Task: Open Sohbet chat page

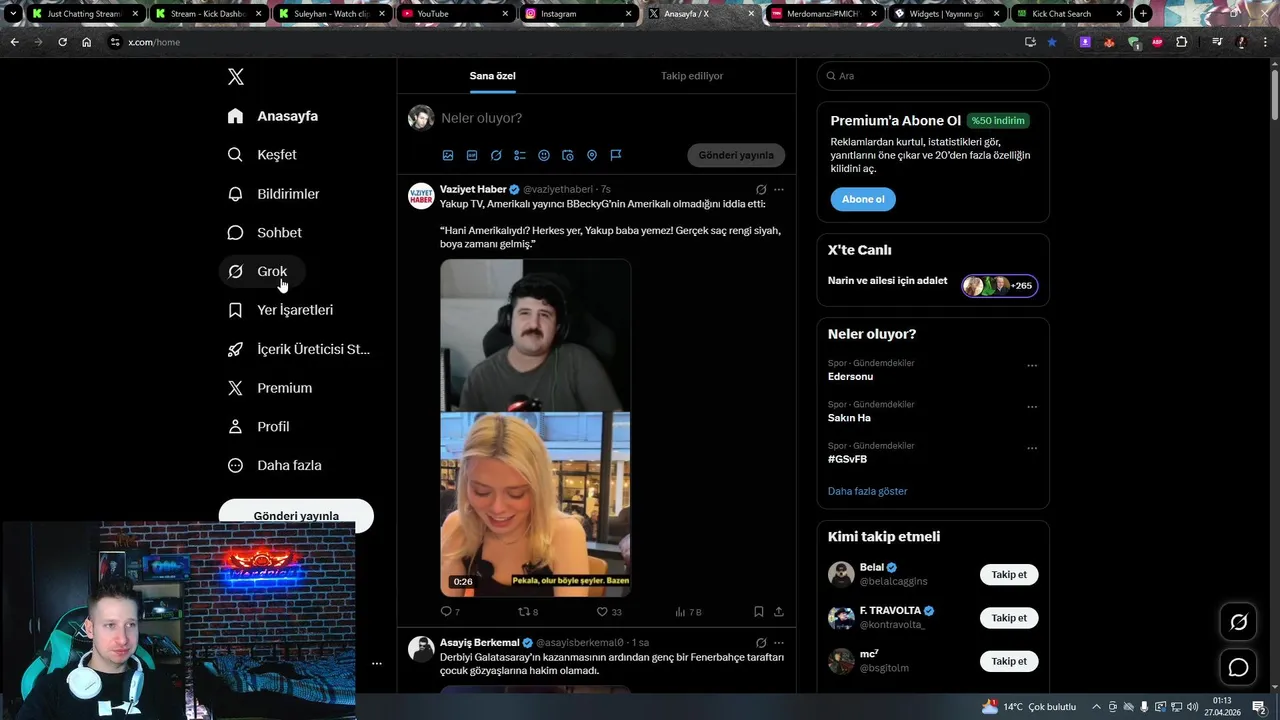Action: 265,232
